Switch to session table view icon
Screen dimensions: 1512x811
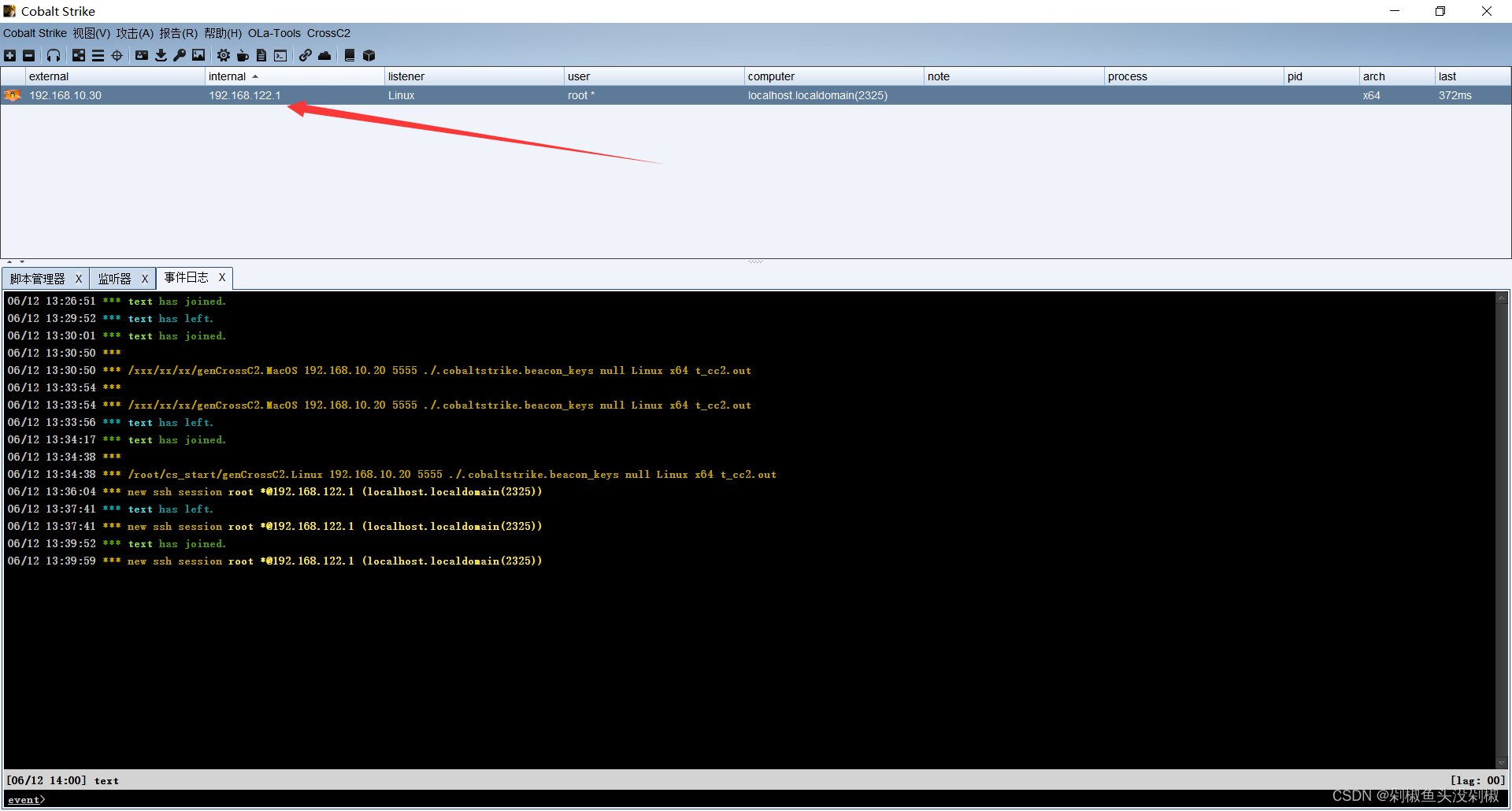pos(98,55)
